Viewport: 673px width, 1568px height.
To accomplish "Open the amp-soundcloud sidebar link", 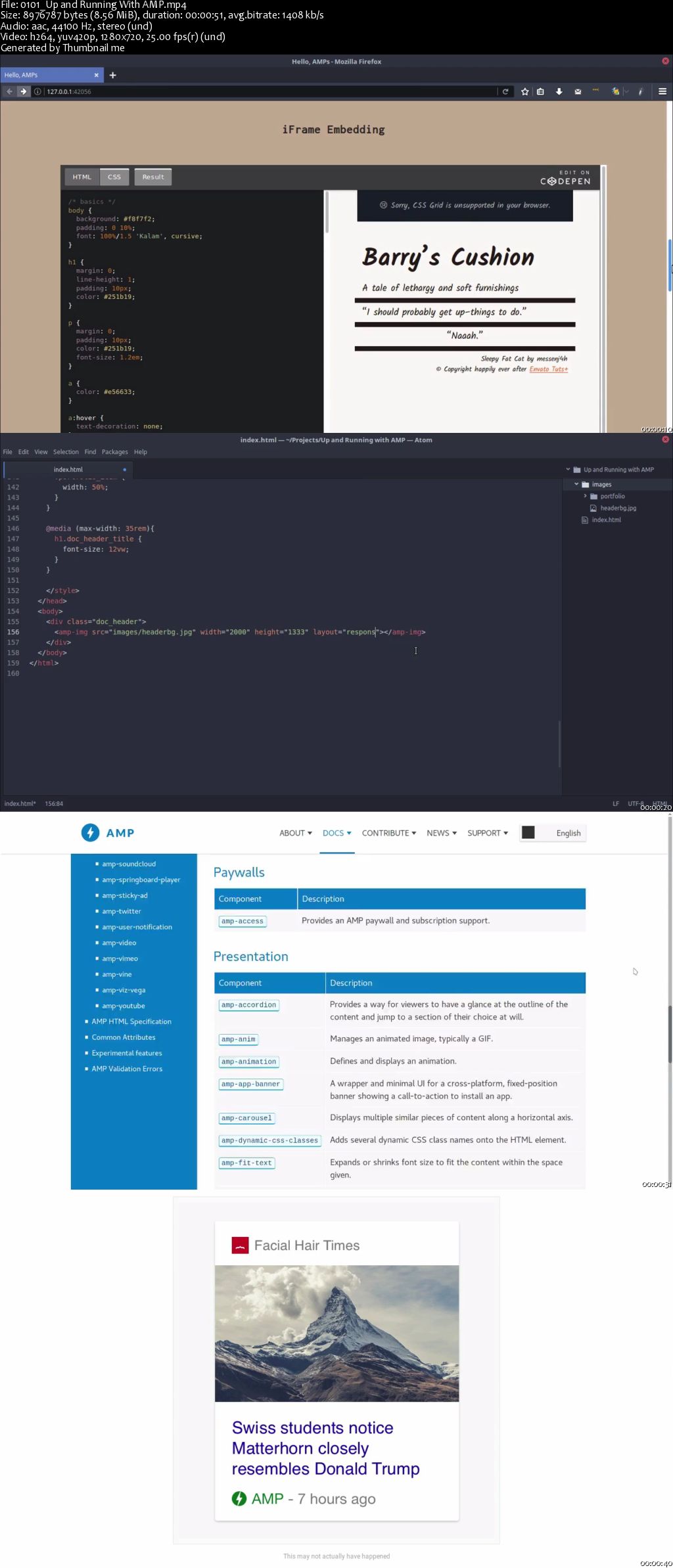I will 129,864.
